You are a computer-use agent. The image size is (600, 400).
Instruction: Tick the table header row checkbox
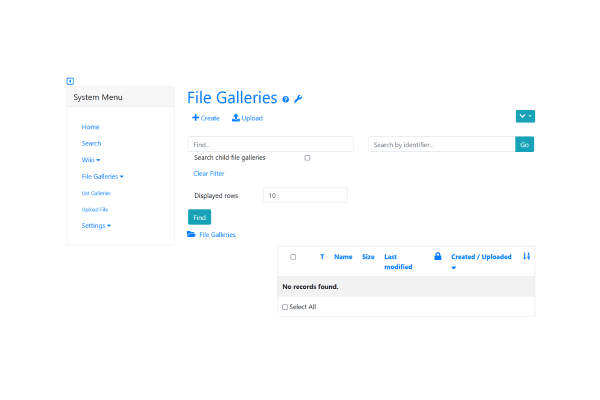[293, 257]
